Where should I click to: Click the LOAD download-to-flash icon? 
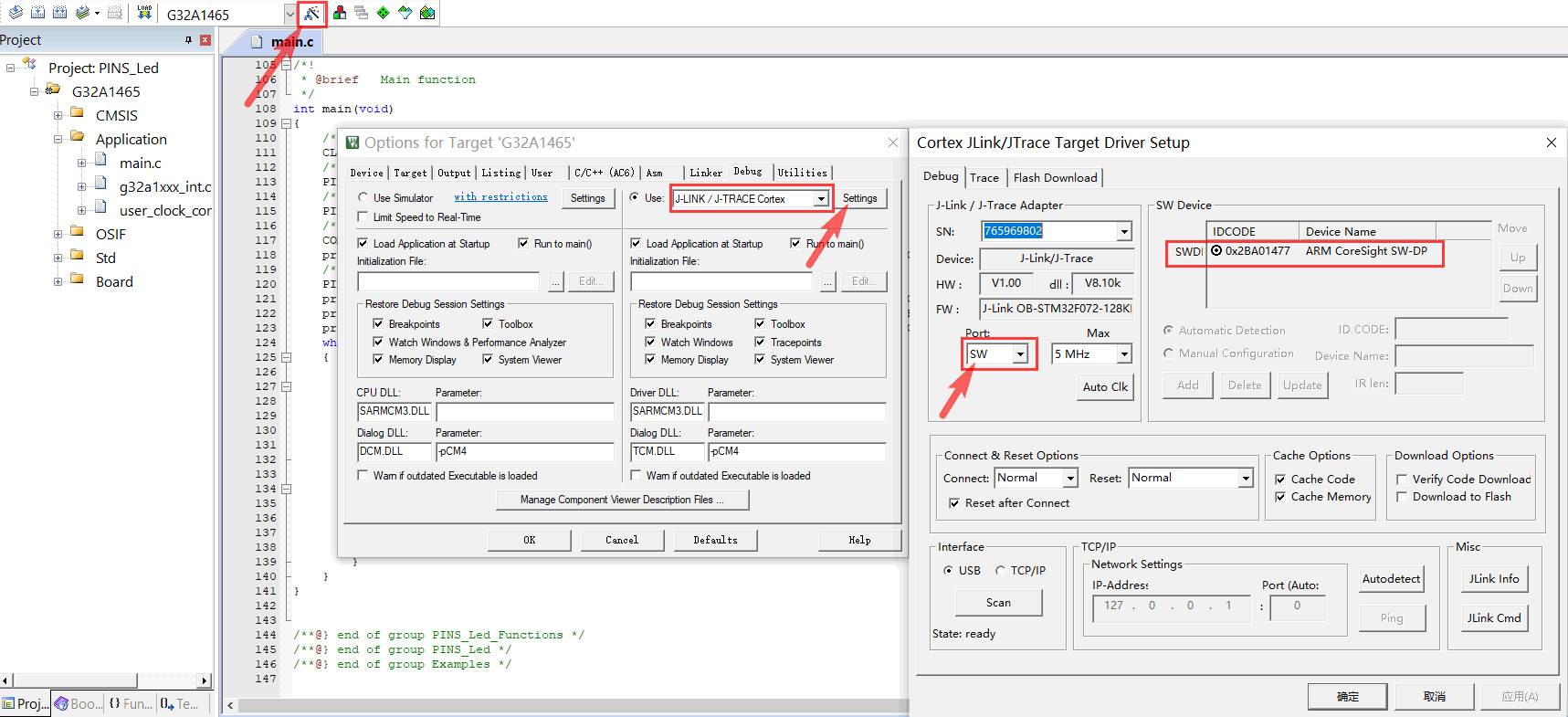(x=144, y=13)
